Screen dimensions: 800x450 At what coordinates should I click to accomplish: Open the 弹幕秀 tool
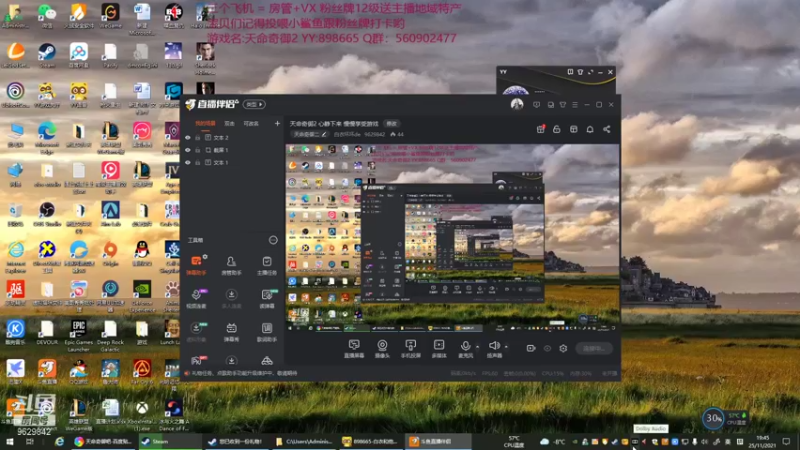pos(231,332)
